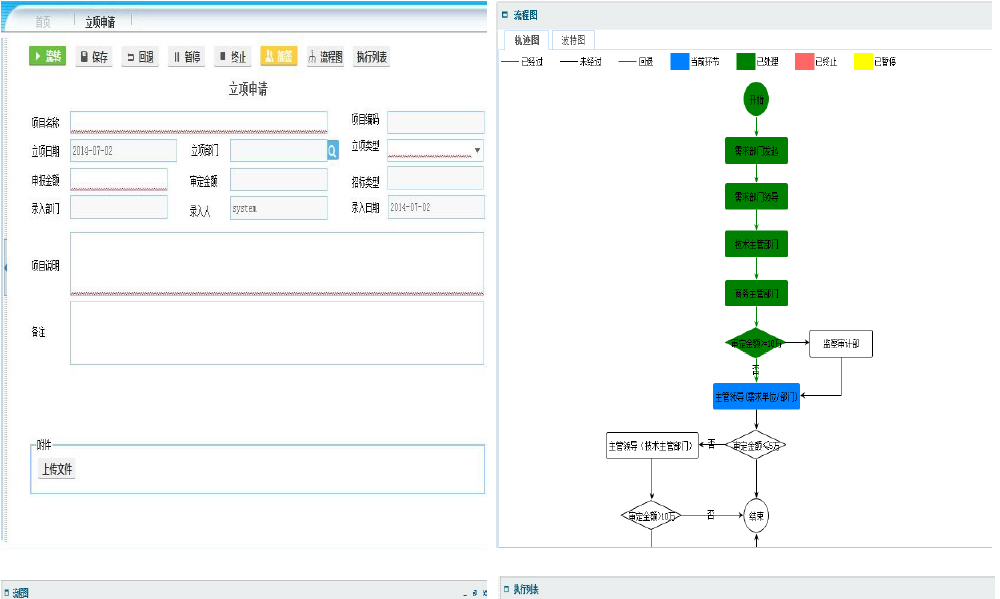
Task: Select the 技术主管部门 flowchart node
Action: click(x=756, y=244)
